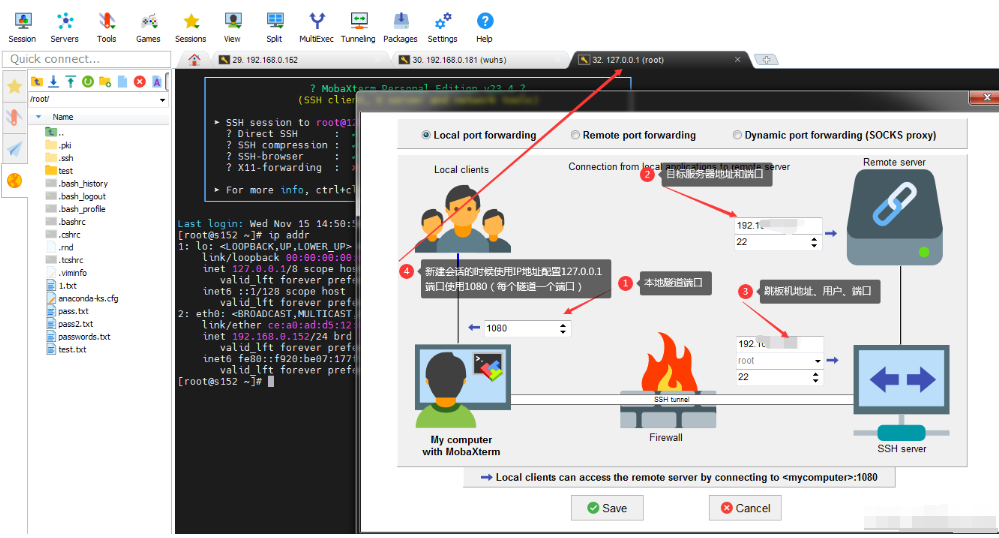Image resolution: width=999 pixels, height=538 pixels.
Task: Open the Session toolbar icon
Action: [23, 27]
